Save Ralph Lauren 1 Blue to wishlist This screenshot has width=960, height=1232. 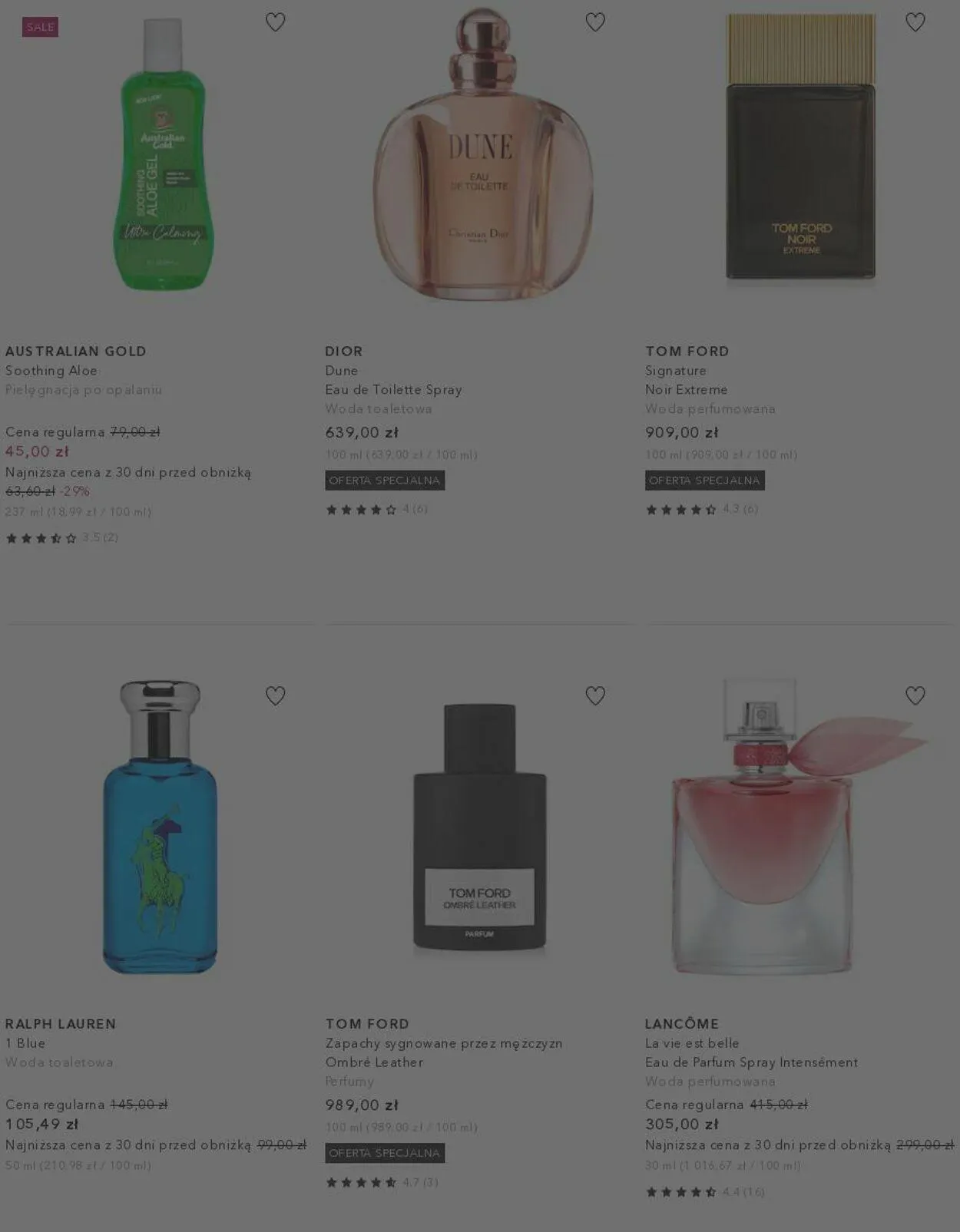275,695
